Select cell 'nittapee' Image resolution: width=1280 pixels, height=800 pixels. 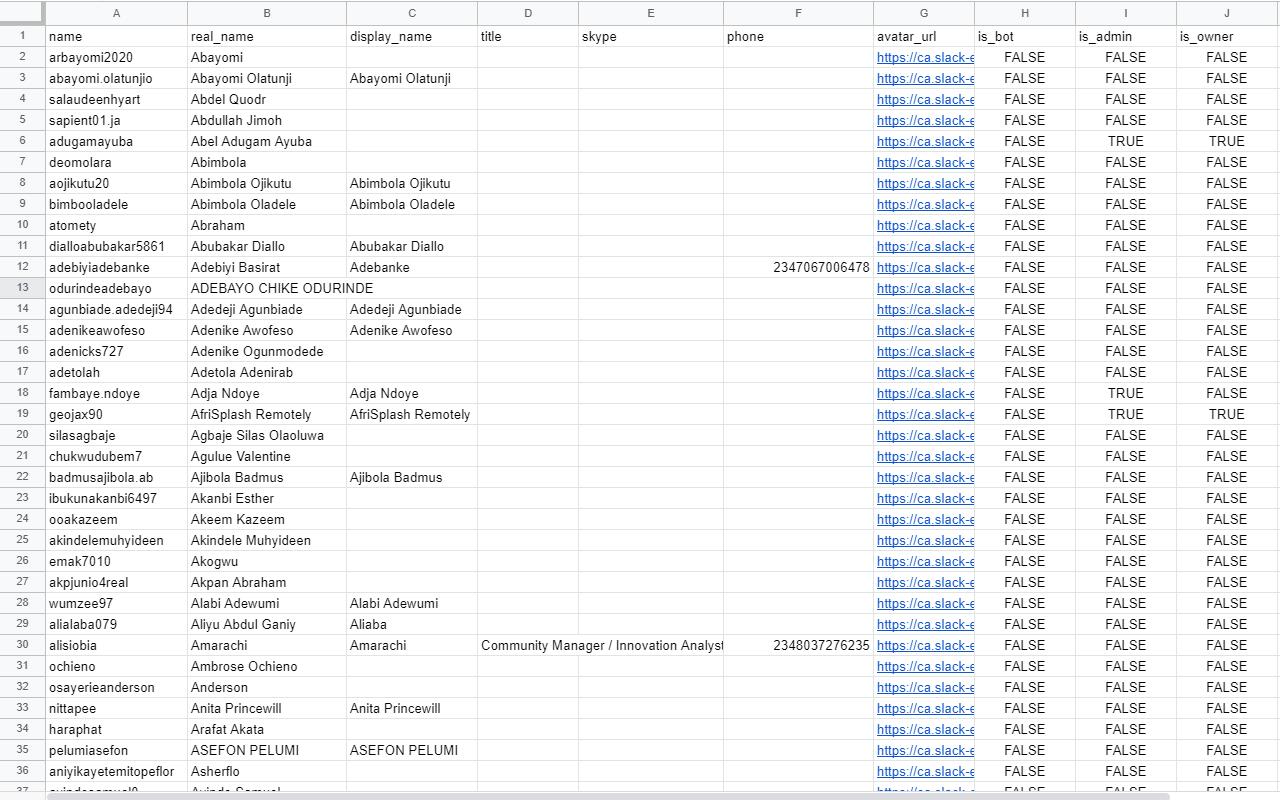point(116,708)
